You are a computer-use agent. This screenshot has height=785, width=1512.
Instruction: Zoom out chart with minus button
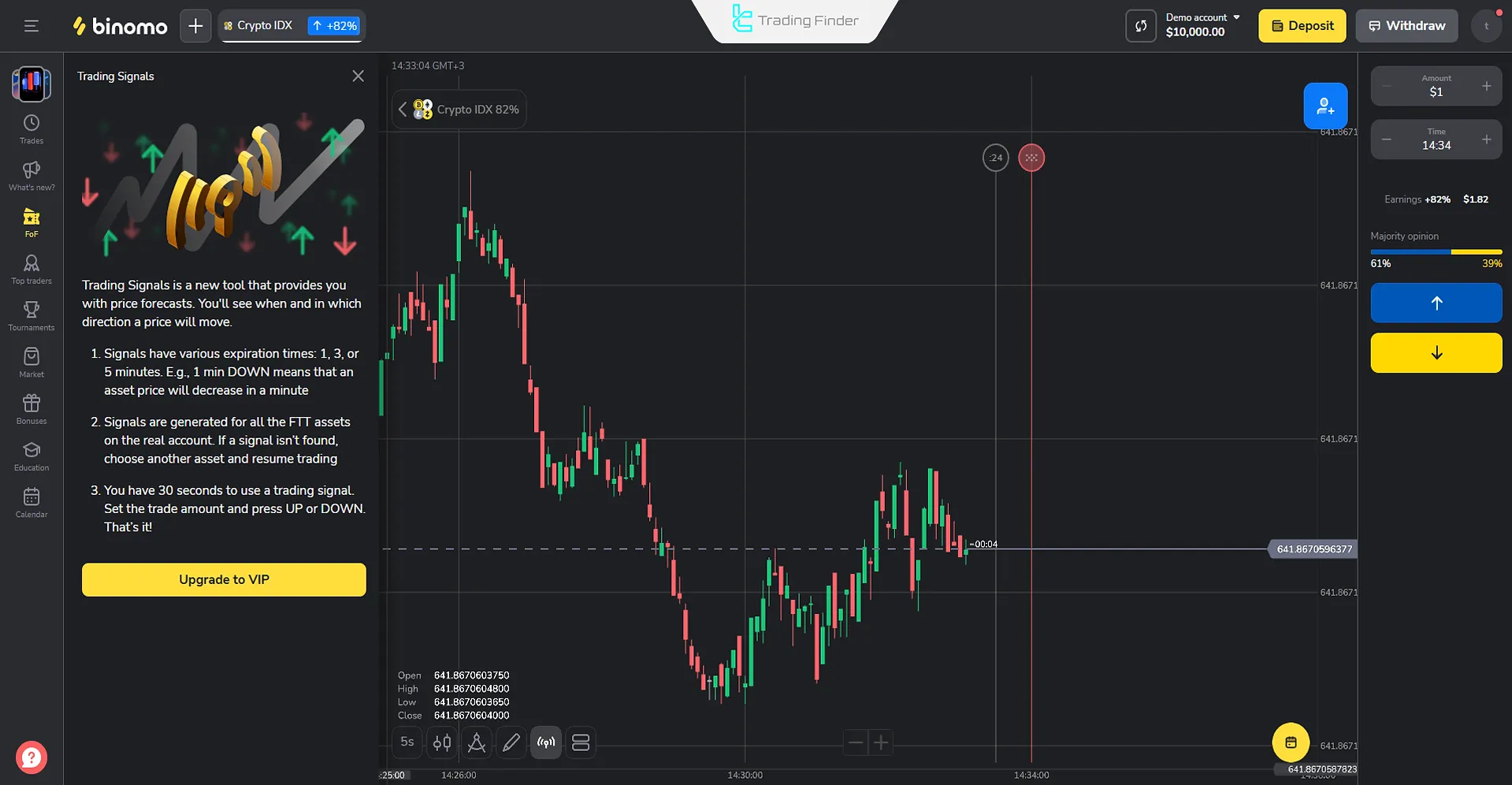pos(855,742)
